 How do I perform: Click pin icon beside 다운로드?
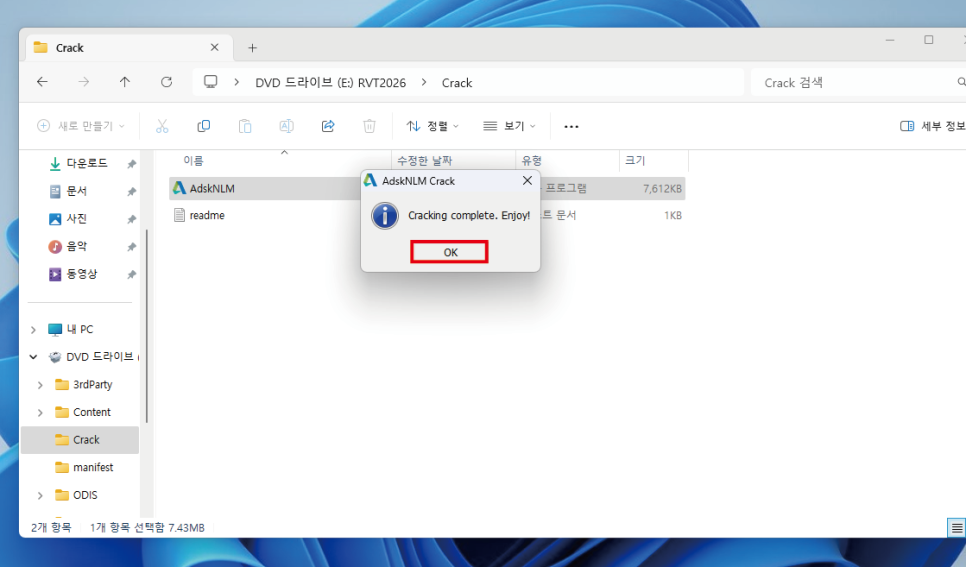point(131,164)
